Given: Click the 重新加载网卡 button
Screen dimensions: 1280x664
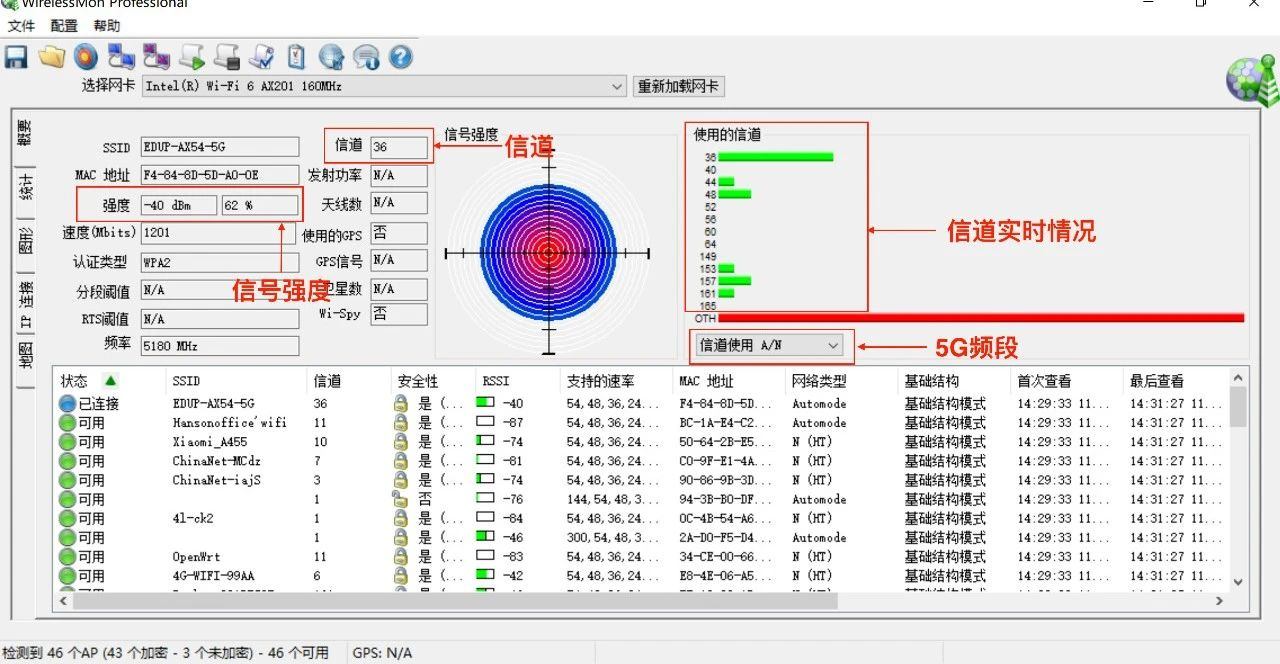Looking at the screenshot, I should point(678,87).
